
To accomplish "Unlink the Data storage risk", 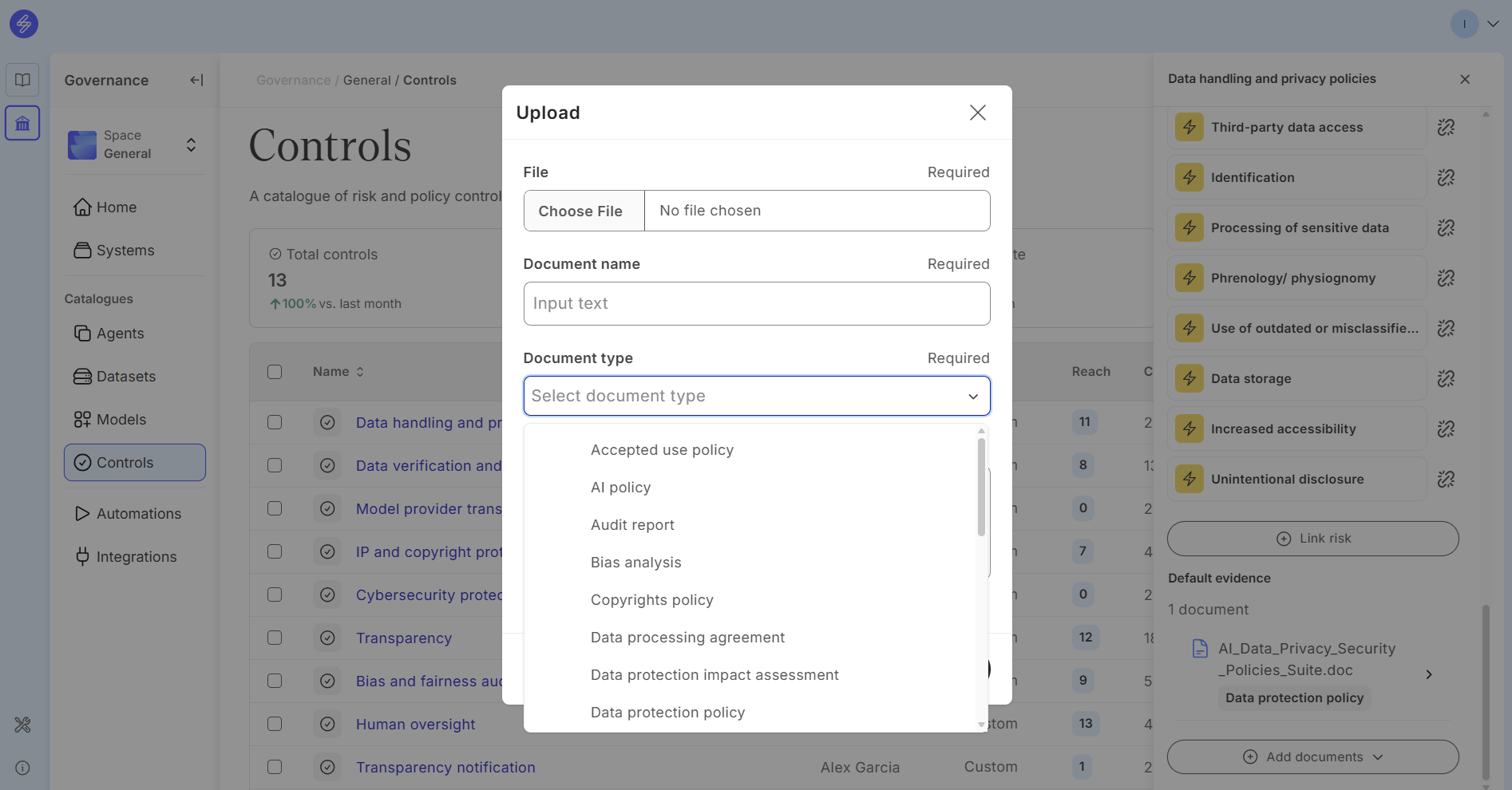I will pyautogui.click(x=1446, y=379).
